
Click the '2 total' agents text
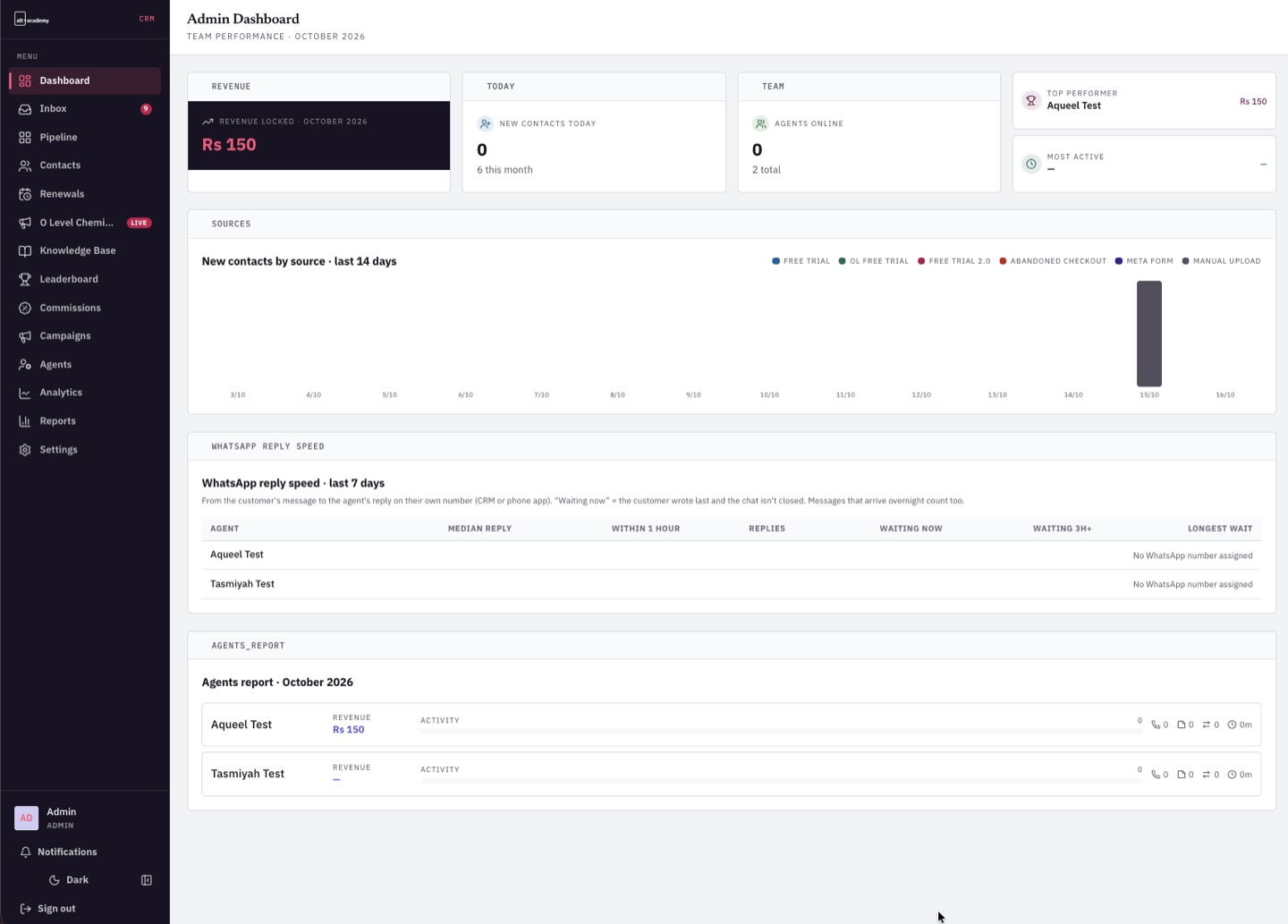(767, 170)
